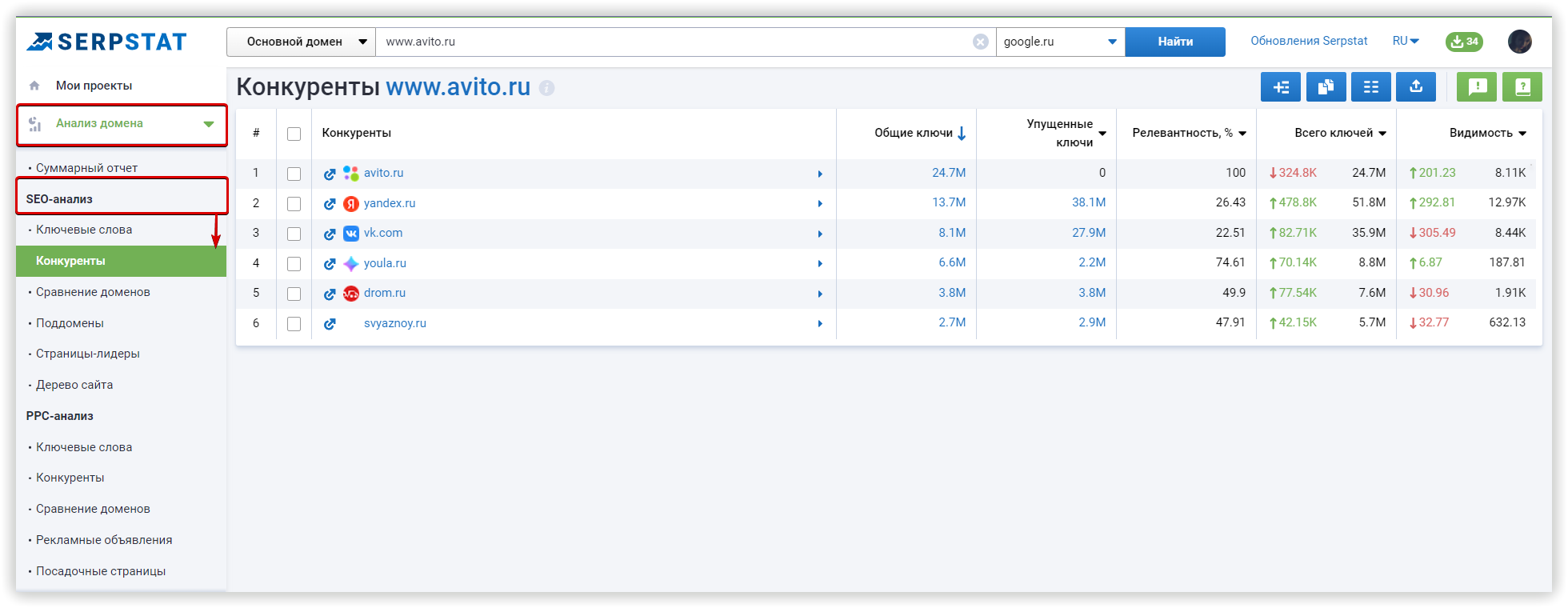Click the green feedback message icon
Image resolution: width=1568 pixels, height=608 pixels.
tap(1477, 87)
